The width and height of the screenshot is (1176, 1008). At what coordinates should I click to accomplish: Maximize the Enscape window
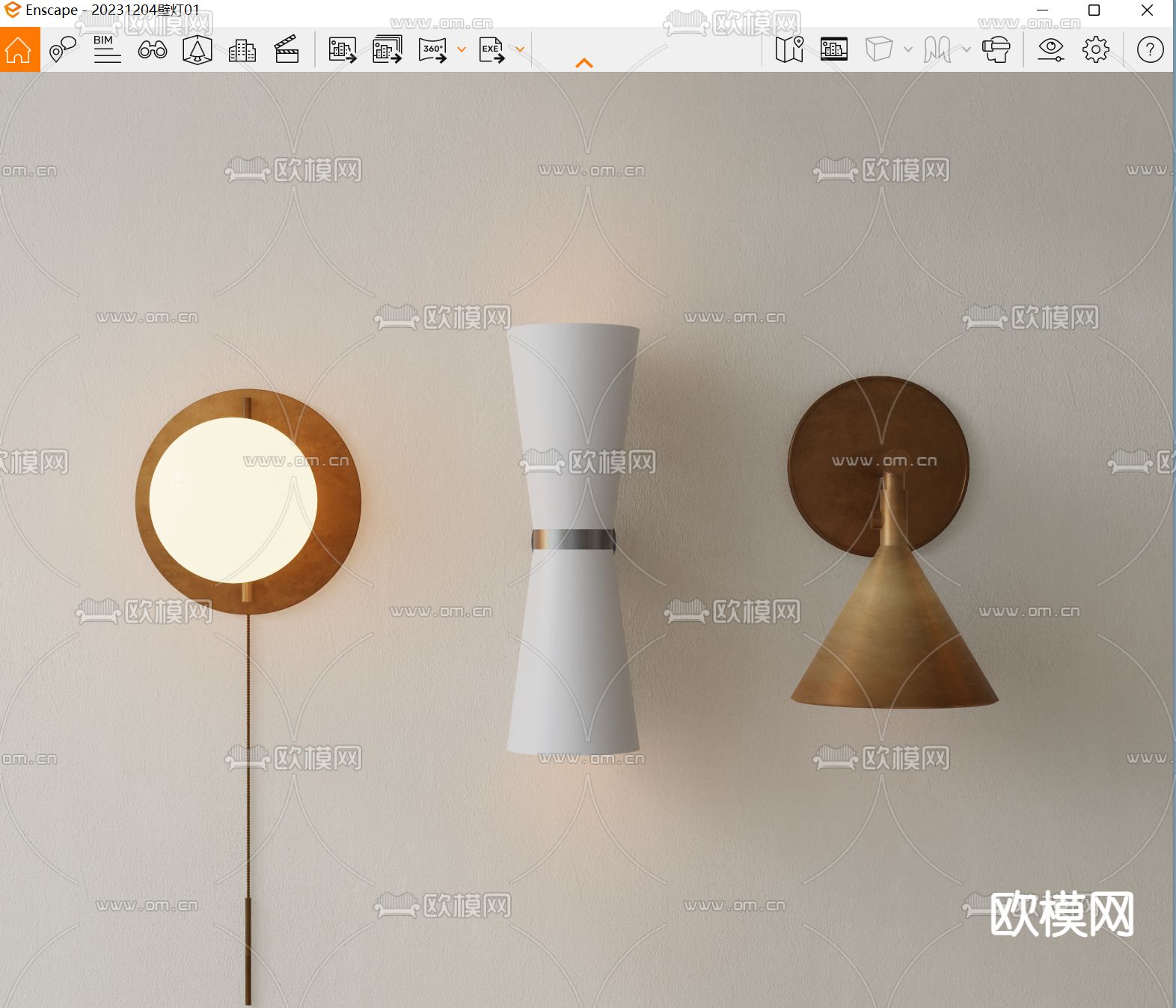1094,10
